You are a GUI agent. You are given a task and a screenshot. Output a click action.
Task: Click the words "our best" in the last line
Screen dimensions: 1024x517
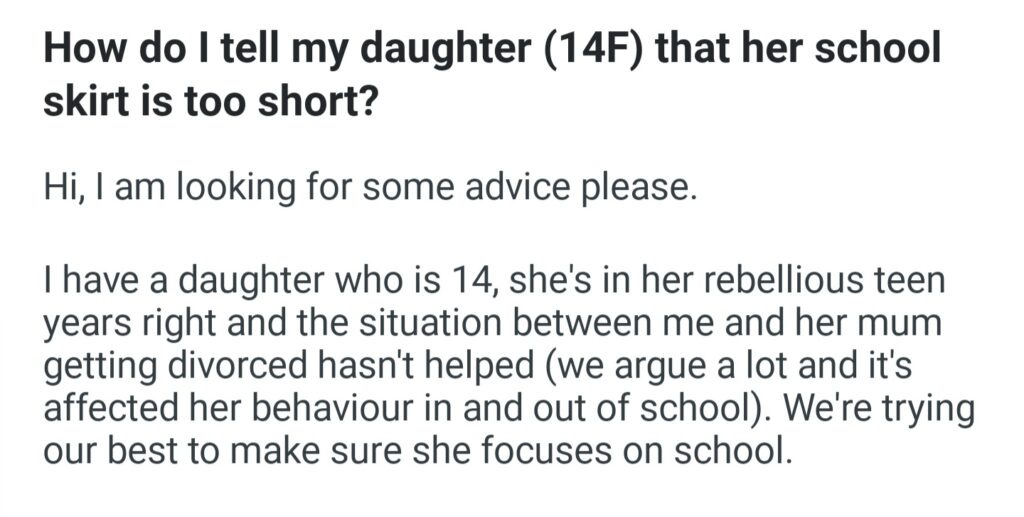click(108, 450)
